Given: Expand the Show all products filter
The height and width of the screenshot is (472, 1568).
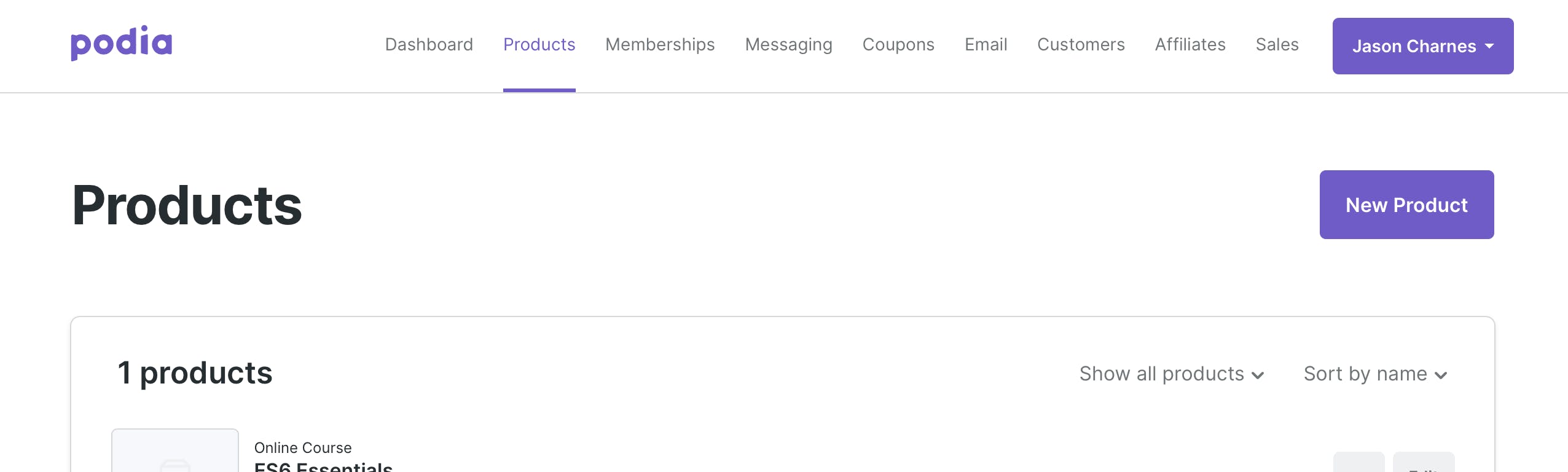Looking at the screenshot, I should tap(1172, 374).
